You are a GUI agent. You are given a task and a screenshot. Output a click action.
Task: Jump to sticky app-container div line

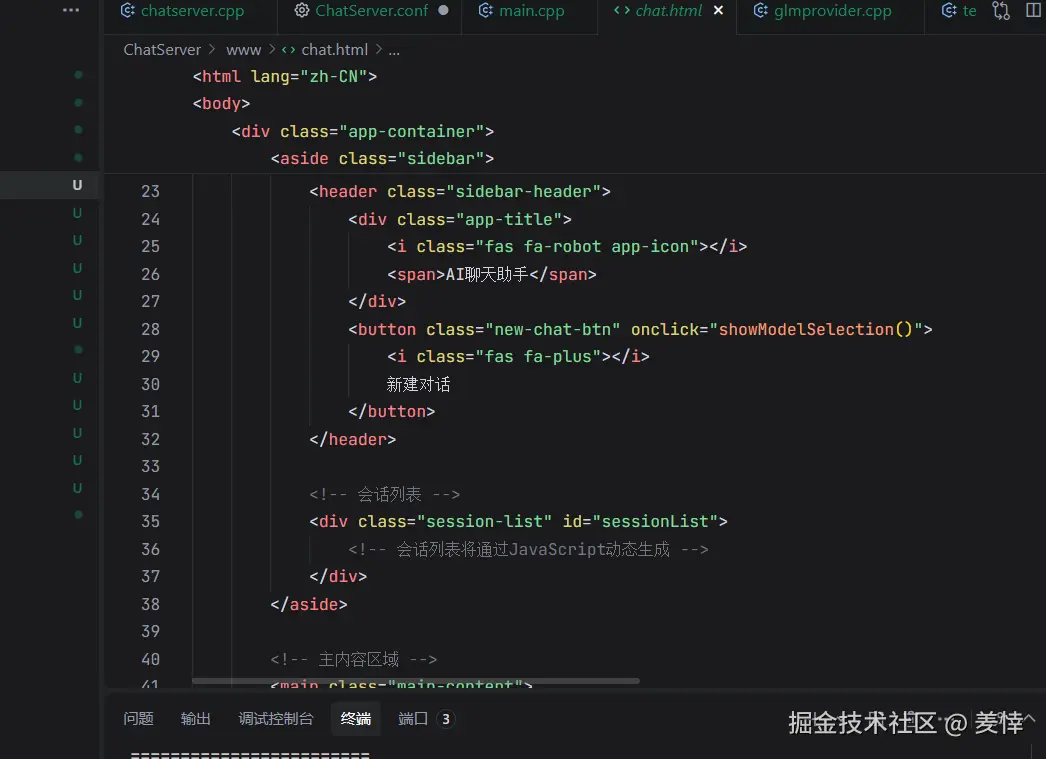pos(363,131)
